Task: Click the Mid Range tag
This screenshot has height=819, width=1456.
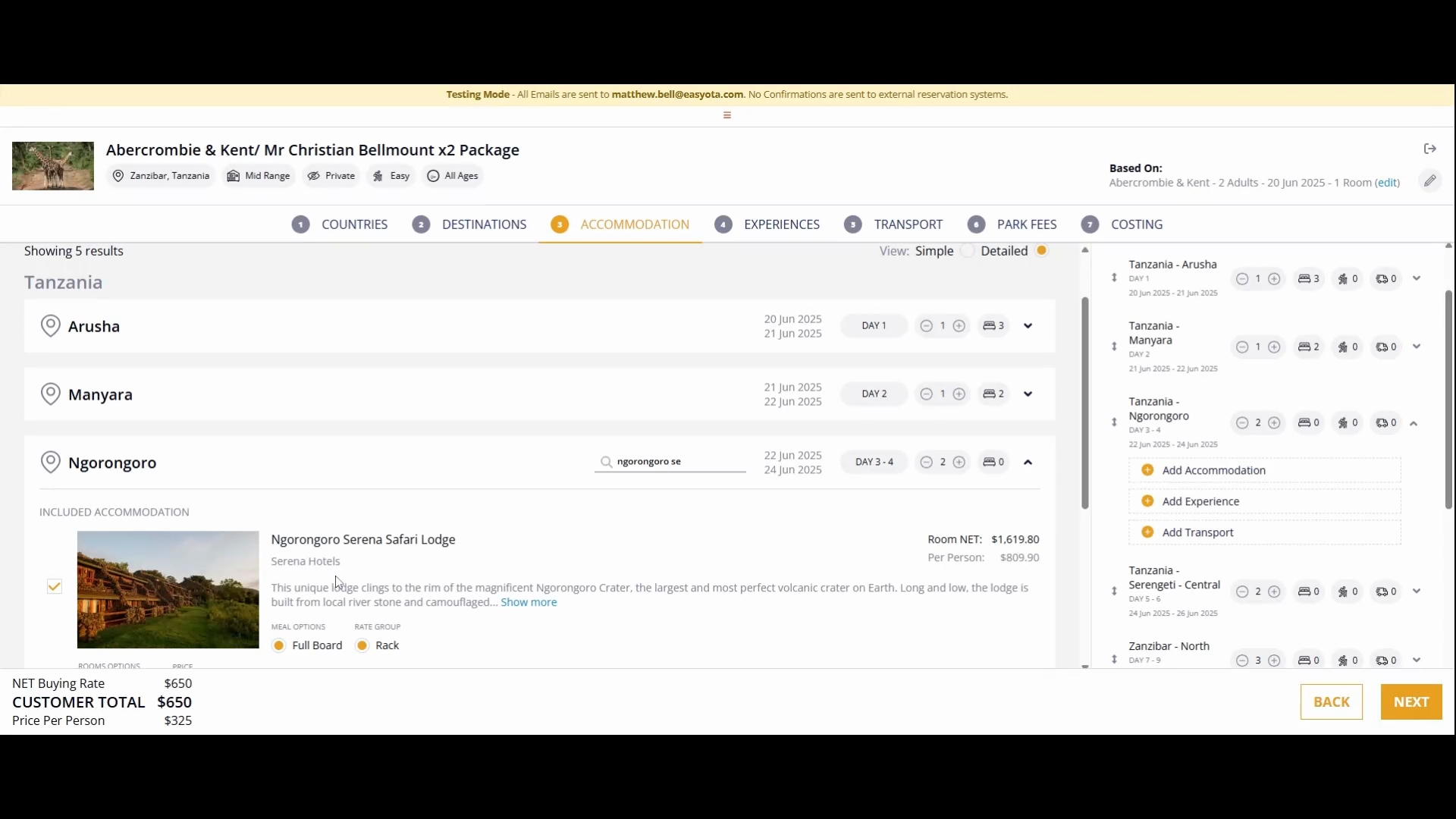Action: 259,176
